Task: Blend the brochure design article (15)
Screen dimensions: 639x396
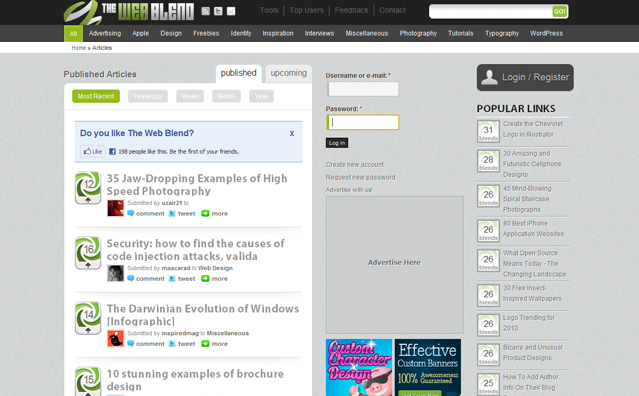Action: (x=88, y=382)
